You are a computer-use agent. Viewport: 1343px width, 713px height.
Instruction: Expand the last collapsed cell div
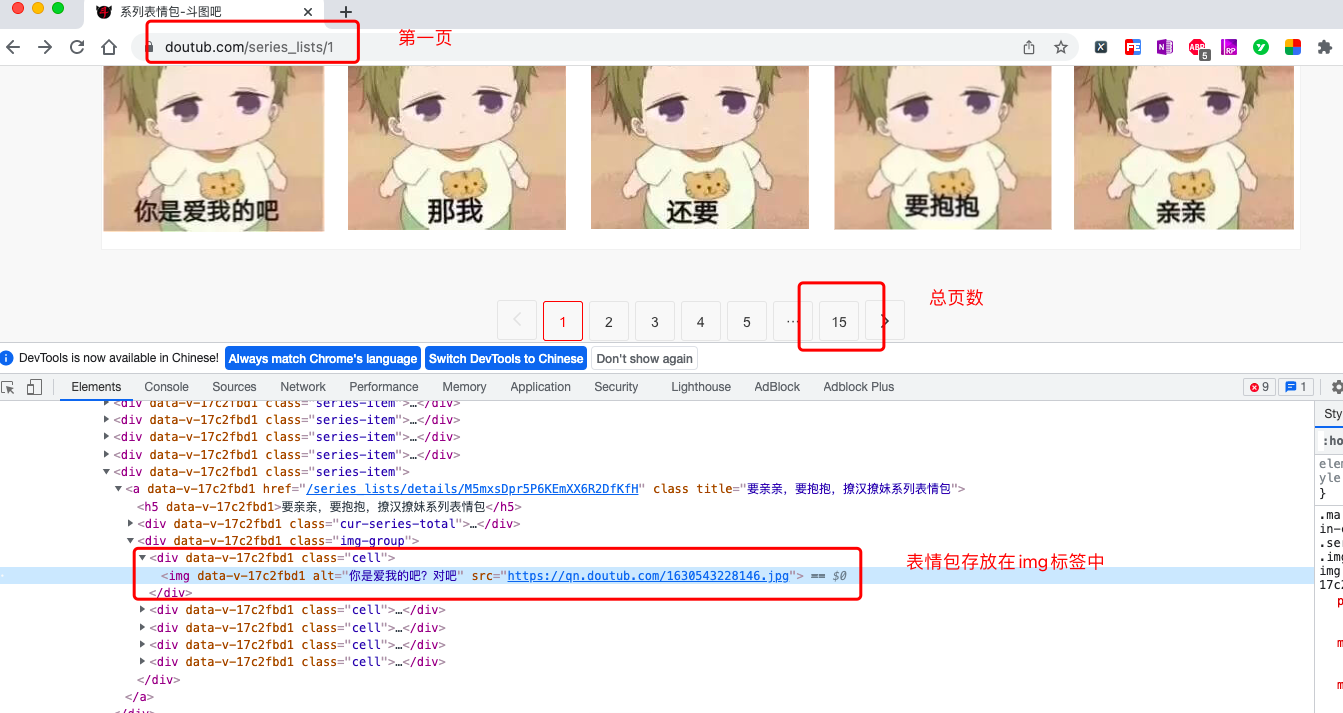(143, 662)
